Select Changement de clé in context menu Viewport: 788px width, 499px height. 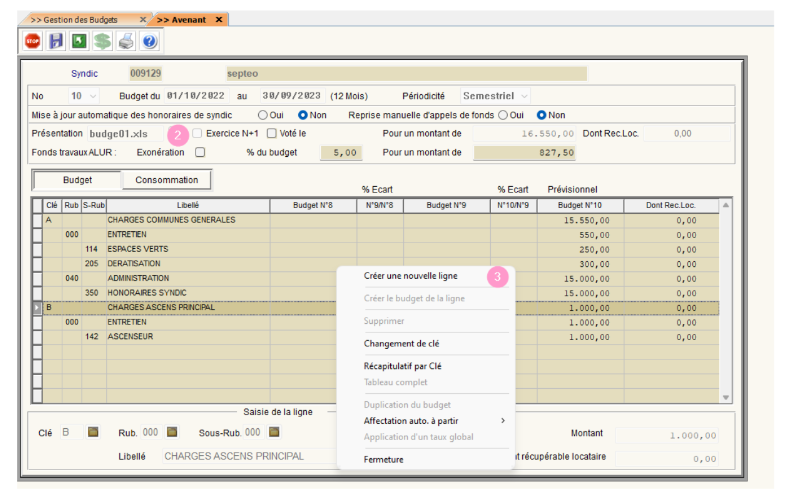(401, 343)
